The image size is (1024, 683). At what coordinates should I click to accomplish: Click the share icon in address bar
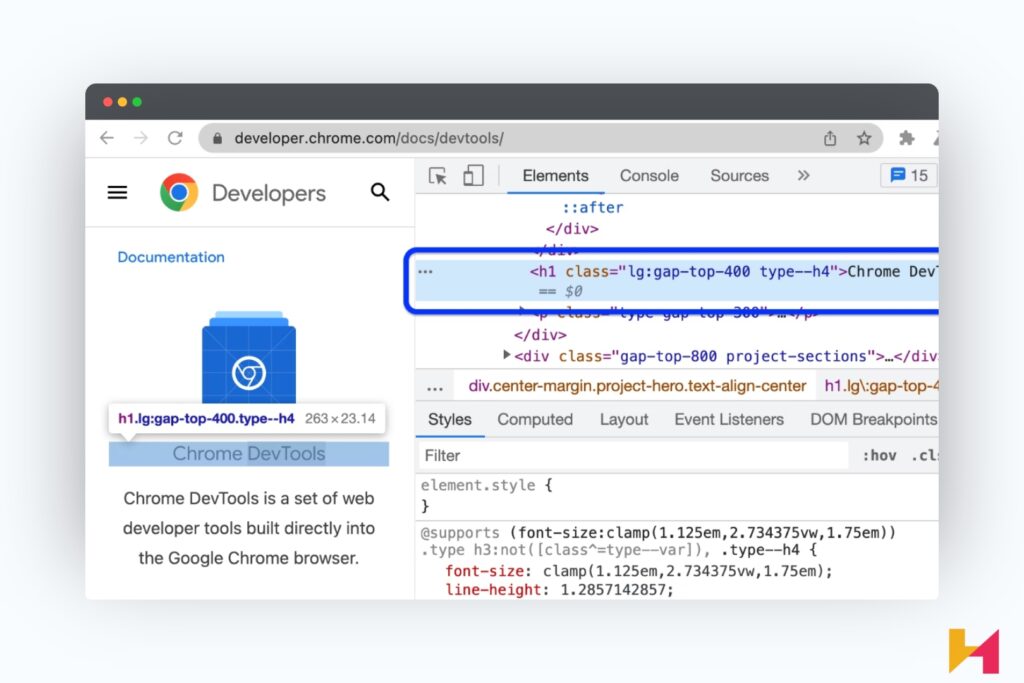(x=830, y=138)
